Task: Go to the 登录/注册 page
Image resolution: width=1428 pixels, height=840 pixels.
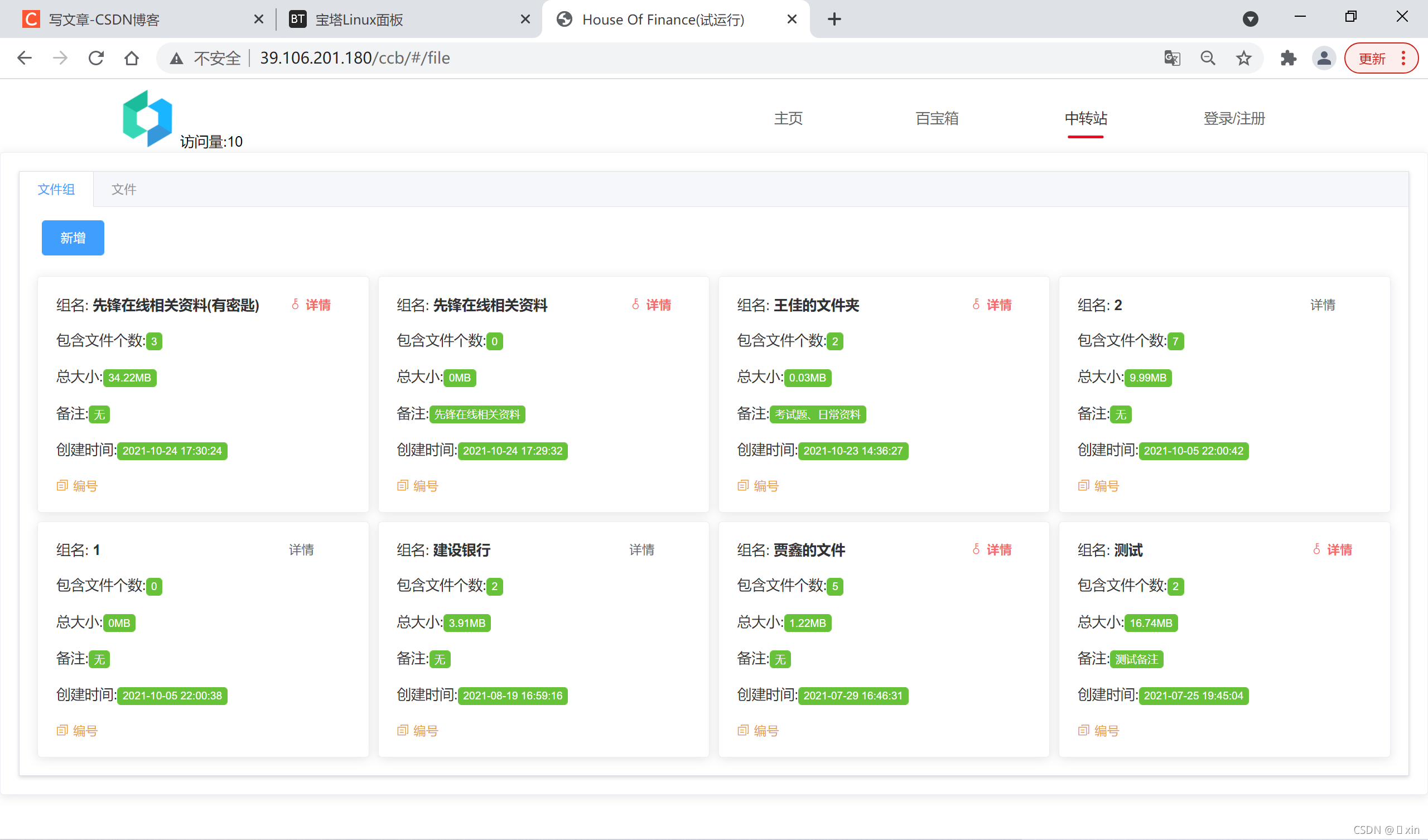Action: coord(1234,118)
